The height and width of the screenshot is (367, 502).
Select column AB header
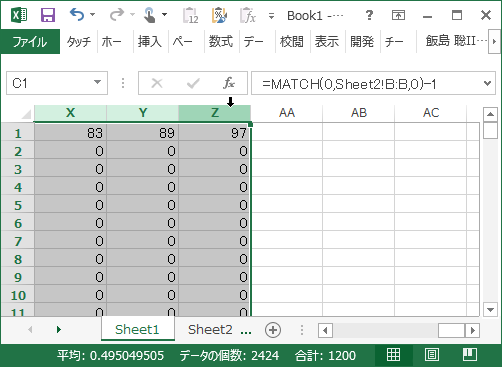pyautogui.click(x=359, y=113)
